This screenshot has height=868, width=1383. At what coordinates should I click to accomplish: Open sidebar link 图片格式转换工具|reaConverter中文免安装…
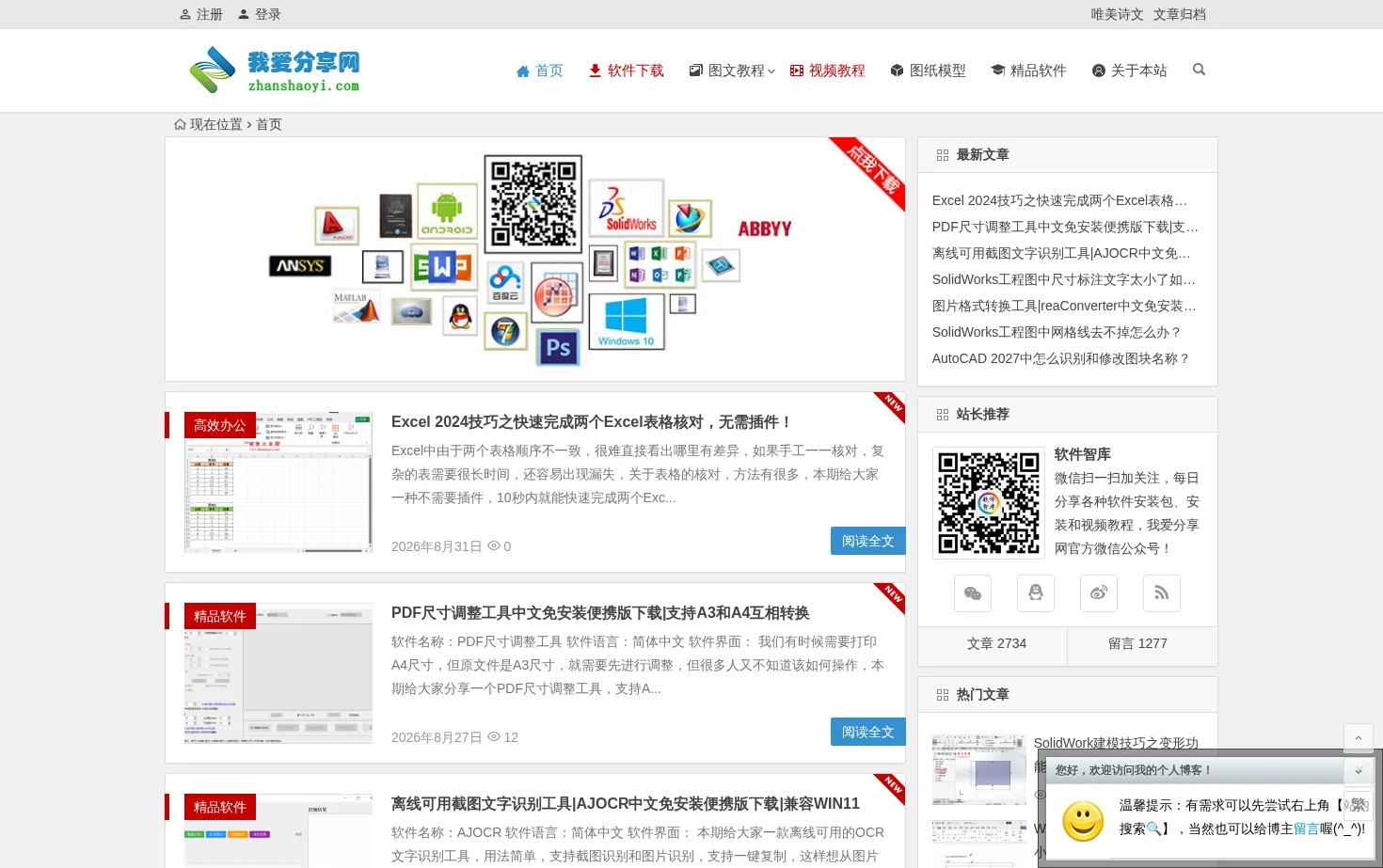tap(1064, 306)
